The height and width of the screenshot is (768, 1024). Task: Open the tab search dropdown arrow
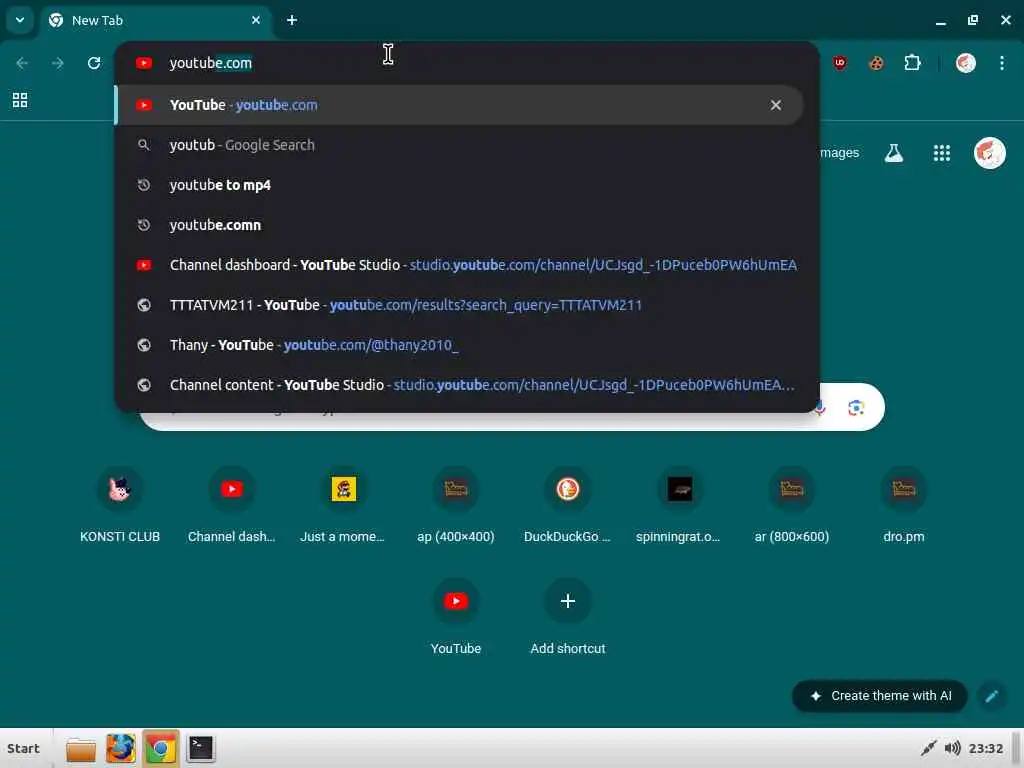20,20
